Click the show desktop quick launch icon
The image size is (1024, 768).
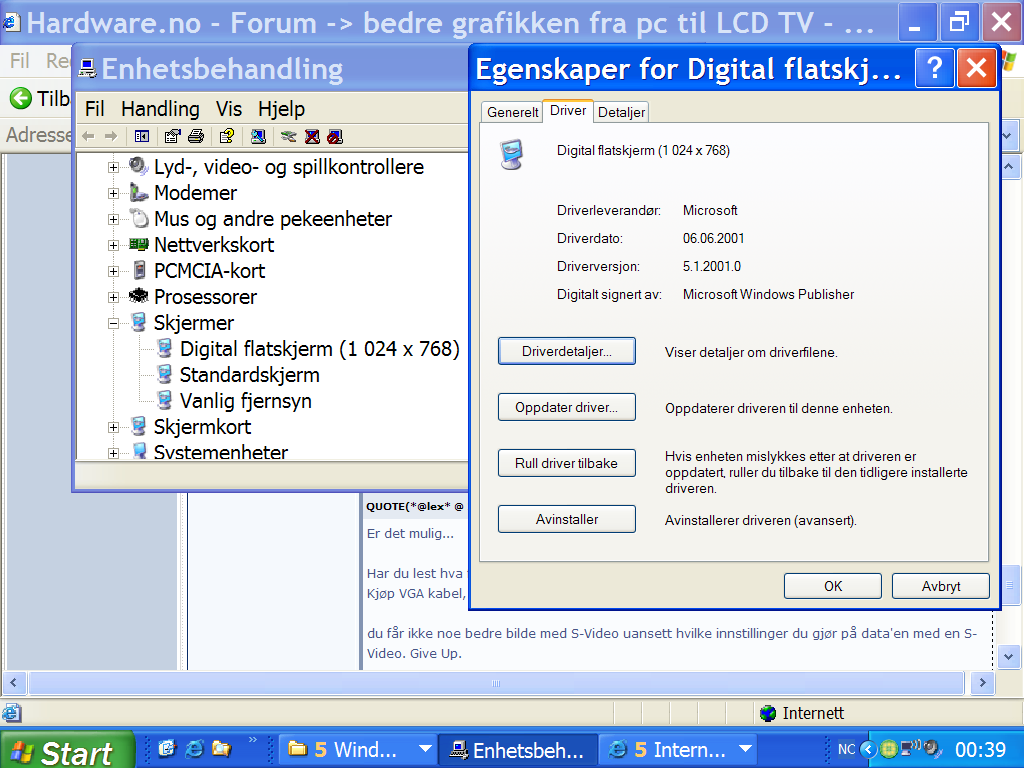pyautogui.click(x=167, y=748)
